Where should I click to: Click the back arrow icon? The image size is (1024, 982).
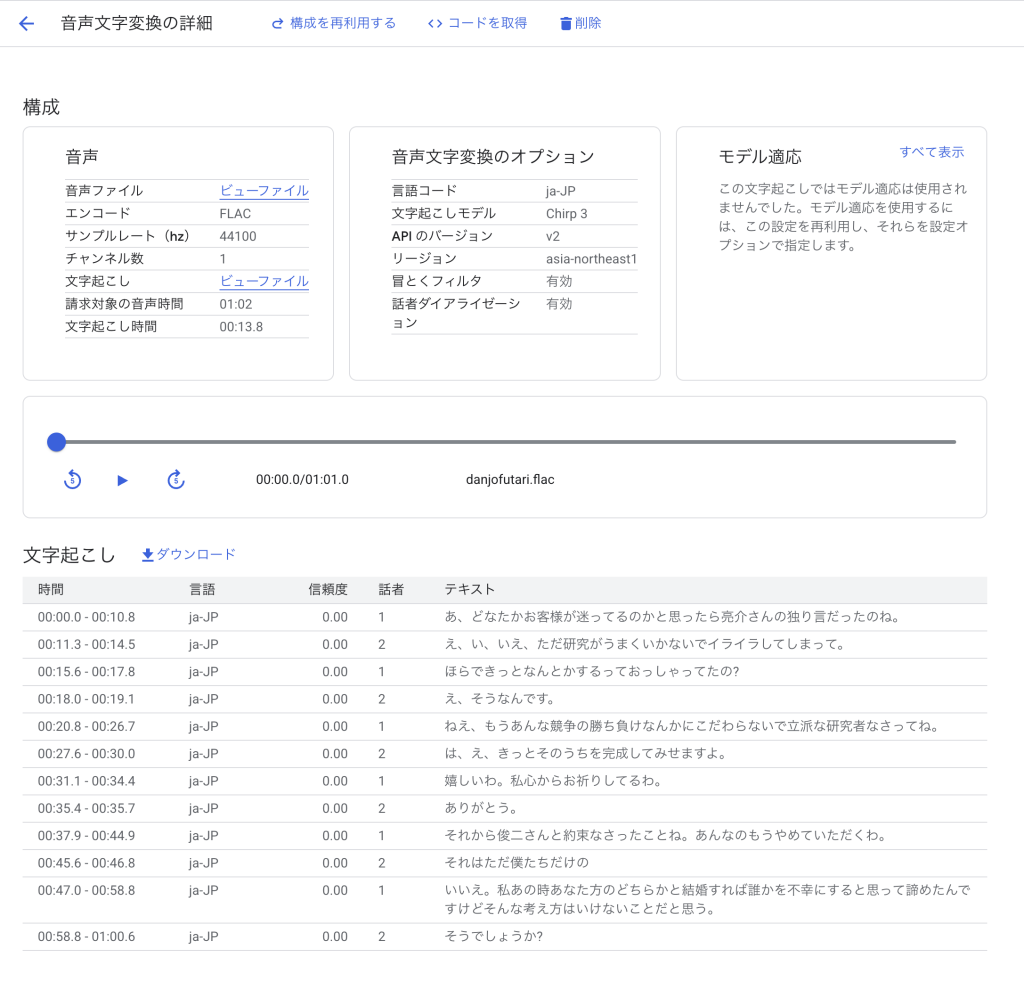tap(27, 23)
